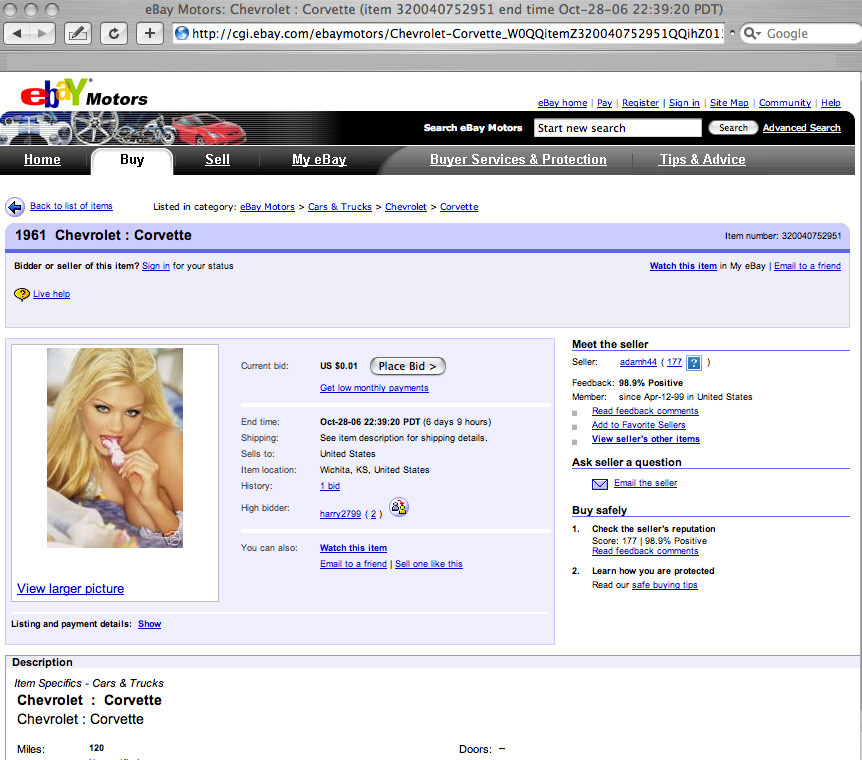
Task: Click the Safari back/forward navigation arrows
Action: (30, 33)
